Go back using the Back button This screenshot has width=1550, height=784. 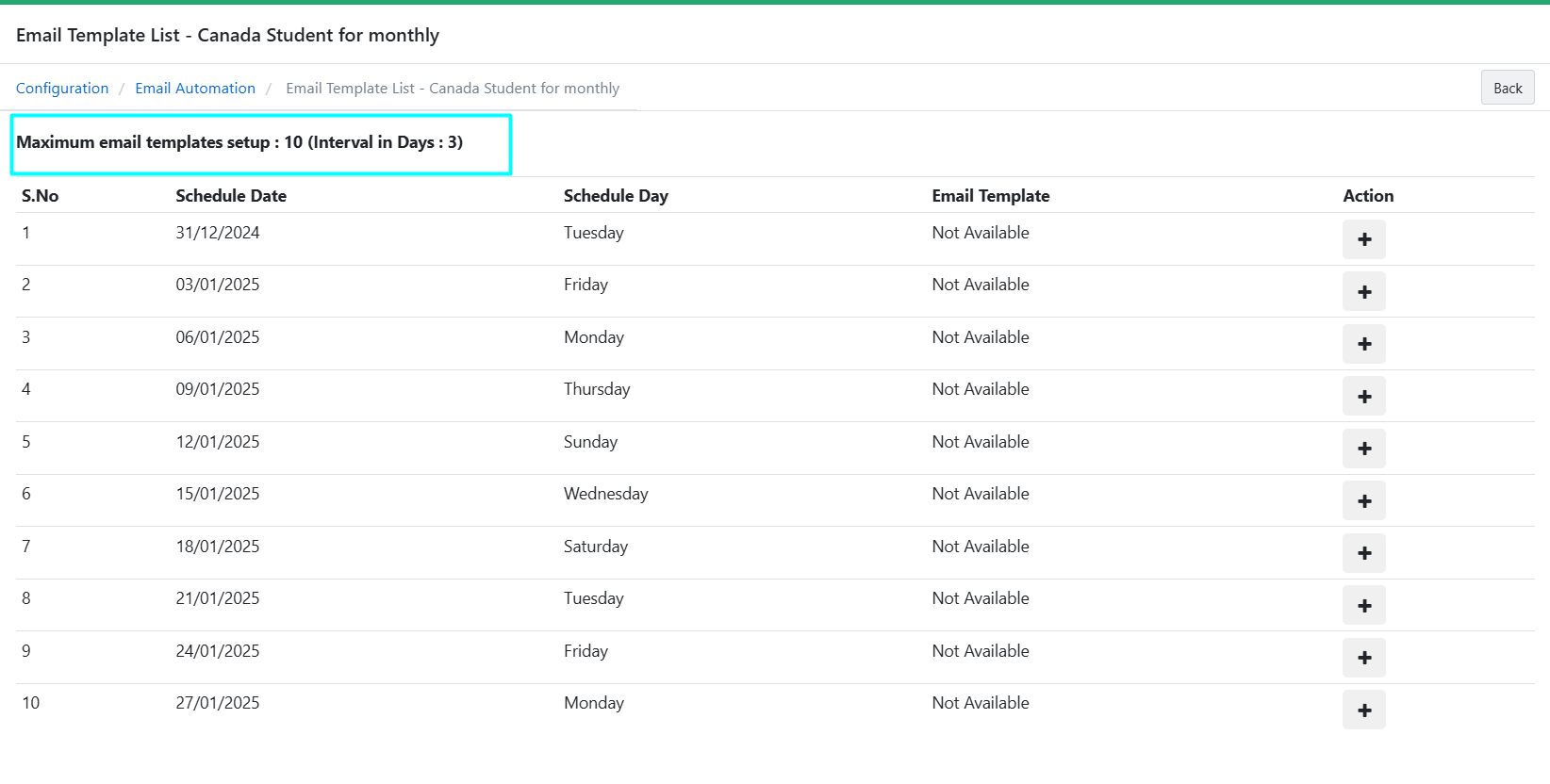(1507, 88)
